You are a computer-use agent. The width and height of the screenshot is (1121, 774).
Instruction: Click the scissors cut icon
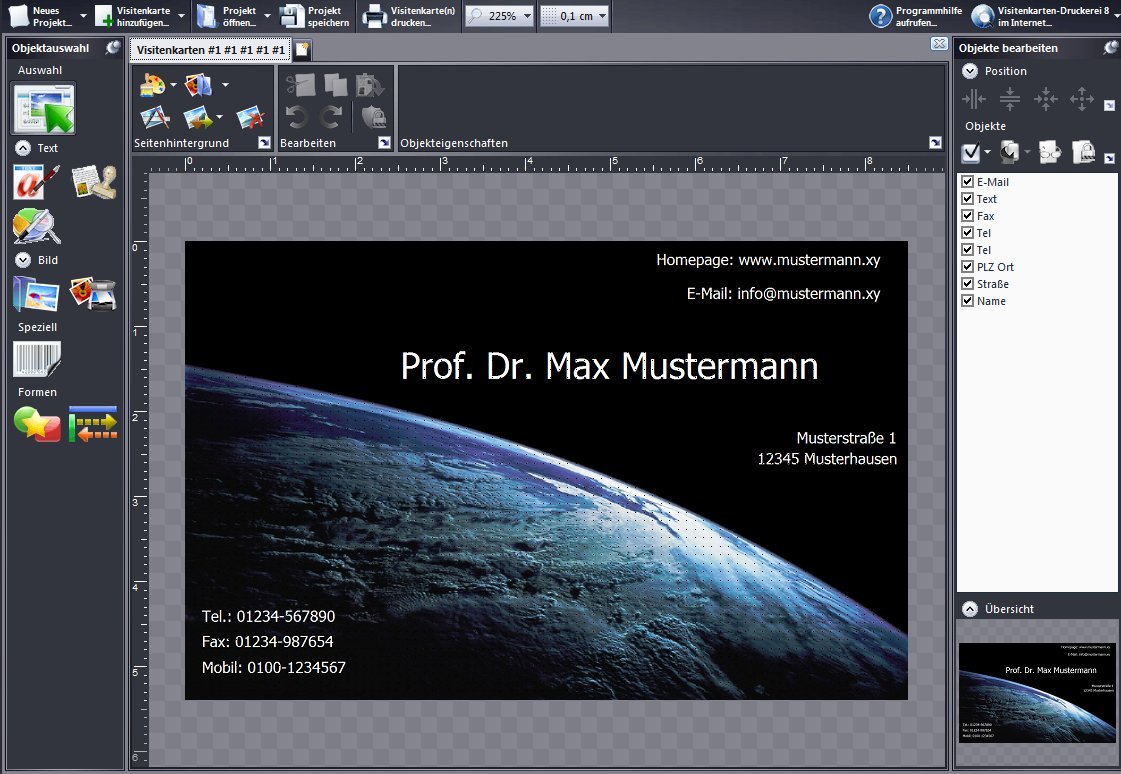point(301,84)
